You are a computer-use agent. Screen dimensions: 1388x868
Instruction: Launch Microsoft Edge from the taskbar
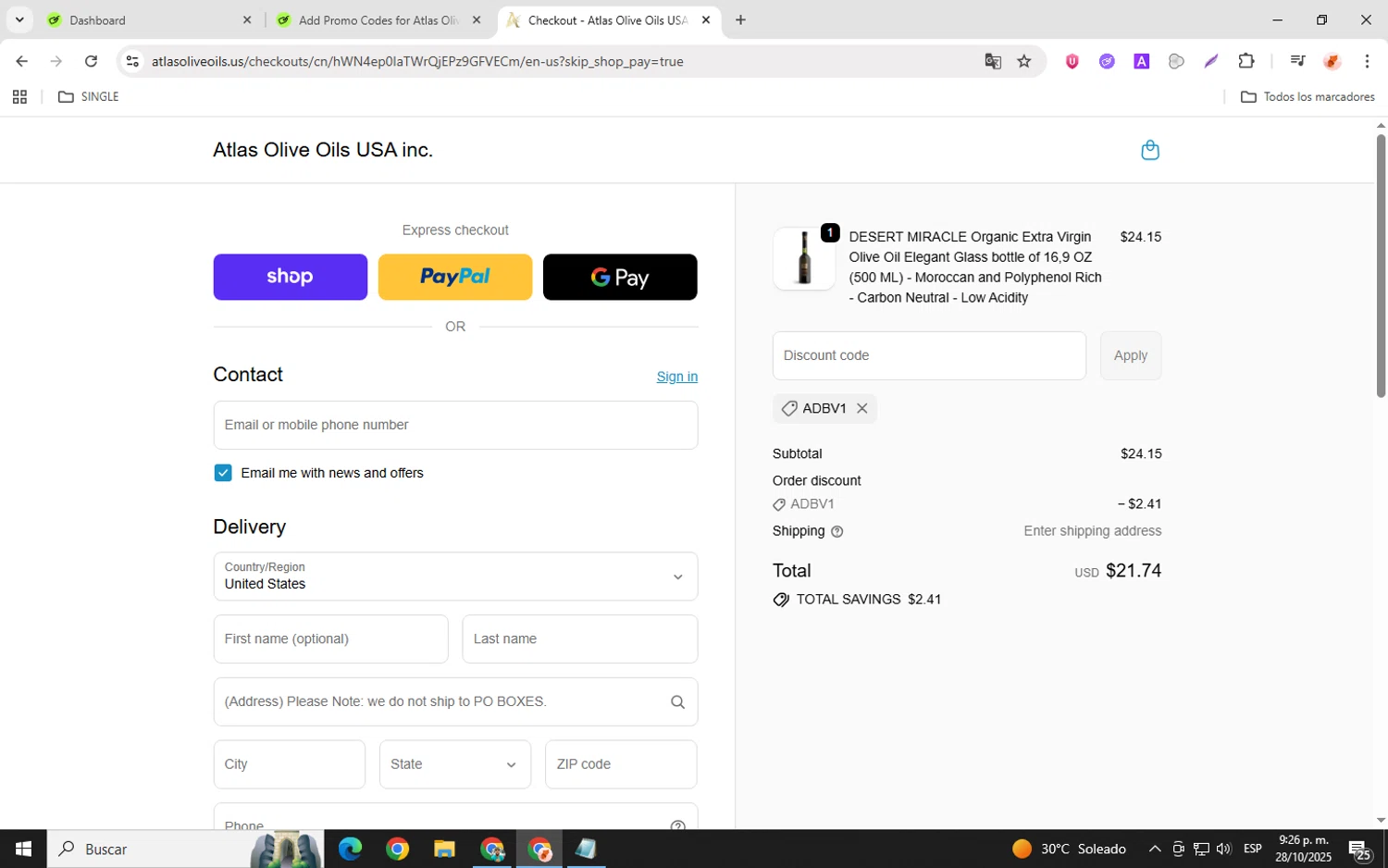[x=350, y=849]
